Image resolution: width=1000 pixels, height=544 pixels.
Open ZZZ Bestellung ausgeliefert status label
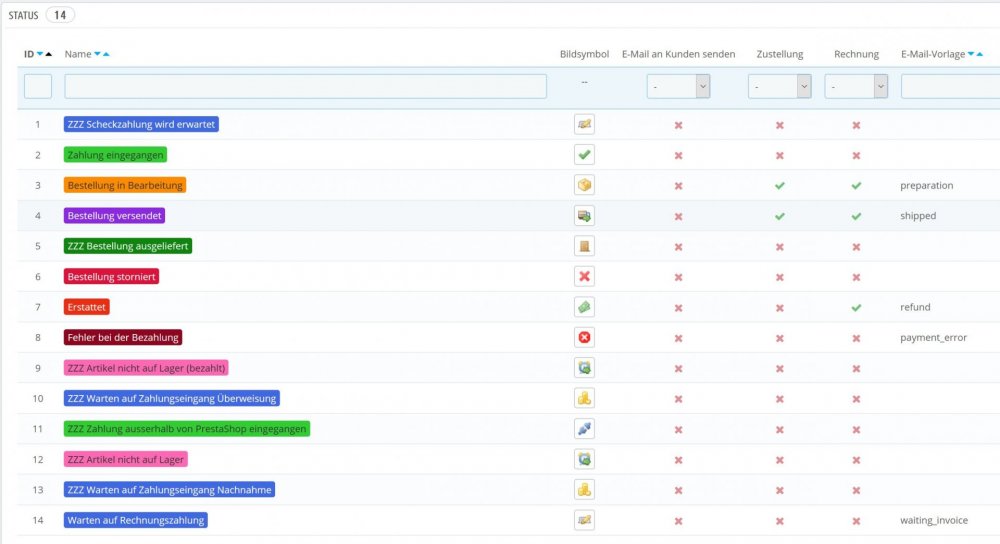128,246
